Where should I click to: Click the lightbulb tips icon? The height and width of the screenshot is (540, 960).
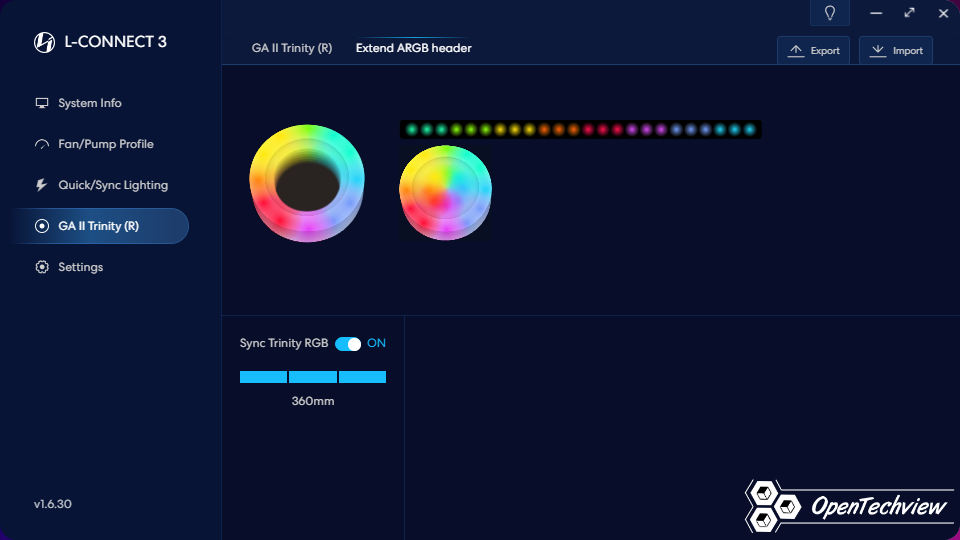point(830,13)
